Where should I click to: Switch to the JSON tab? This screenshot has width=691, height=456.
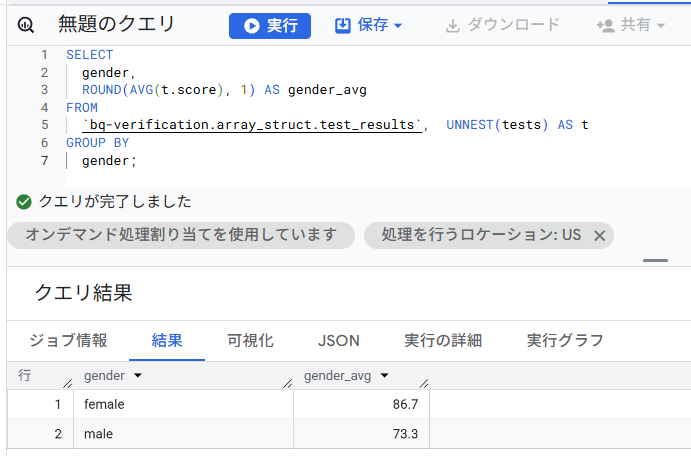338,340
